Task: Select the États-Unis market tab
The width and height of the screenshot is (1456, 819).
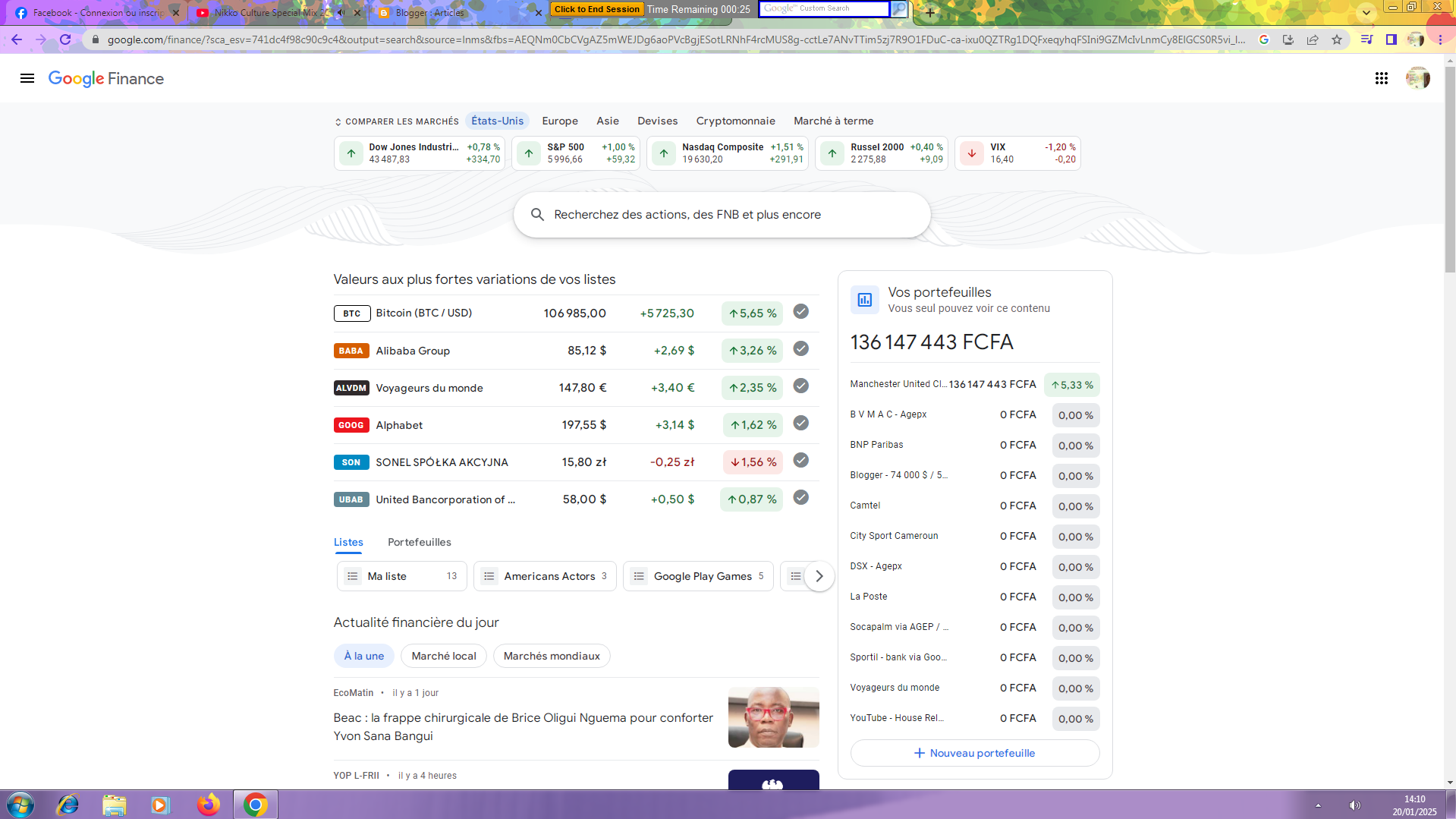Action: click(497, 121)
